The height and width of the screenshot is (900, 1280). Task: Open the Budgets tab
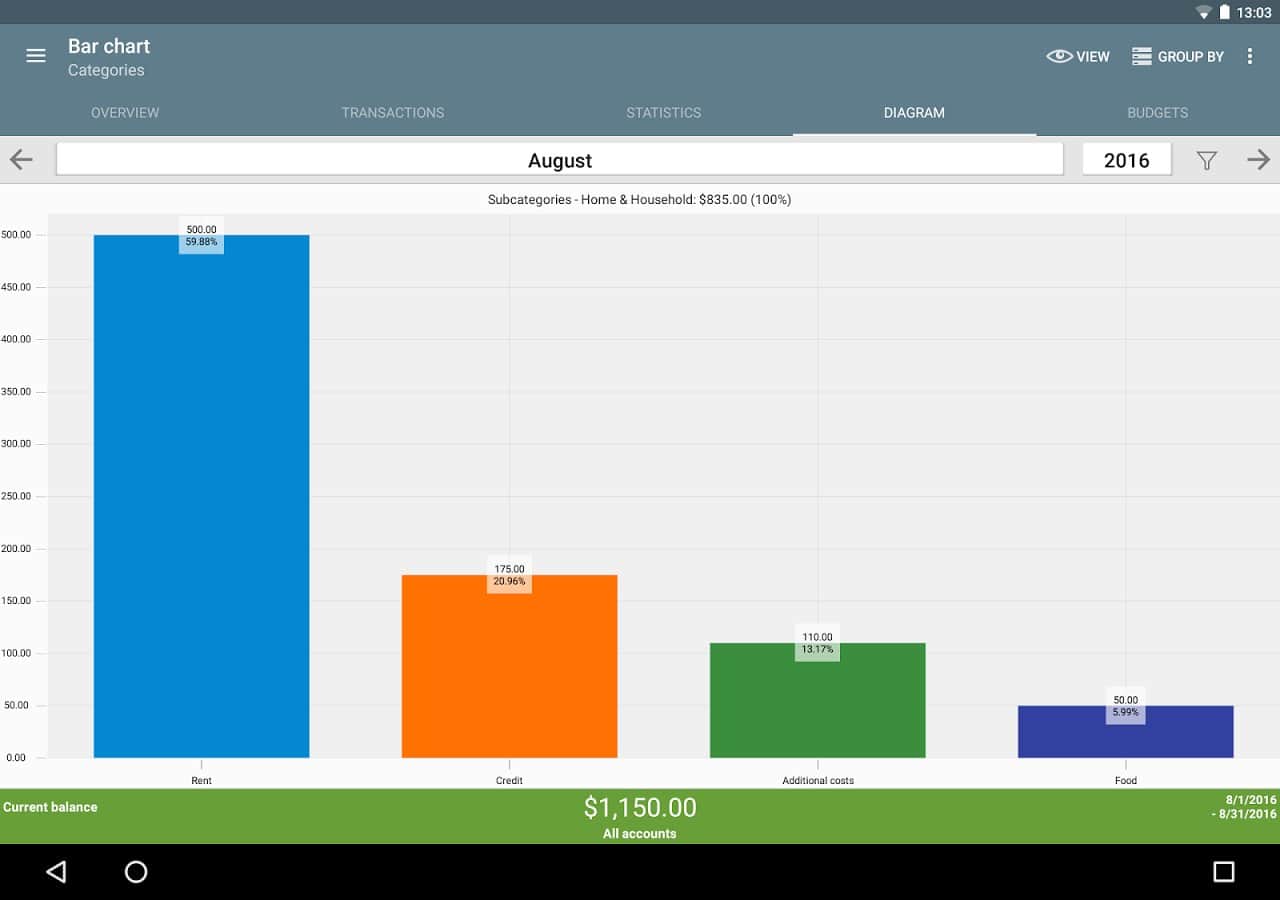point(1157,113)
